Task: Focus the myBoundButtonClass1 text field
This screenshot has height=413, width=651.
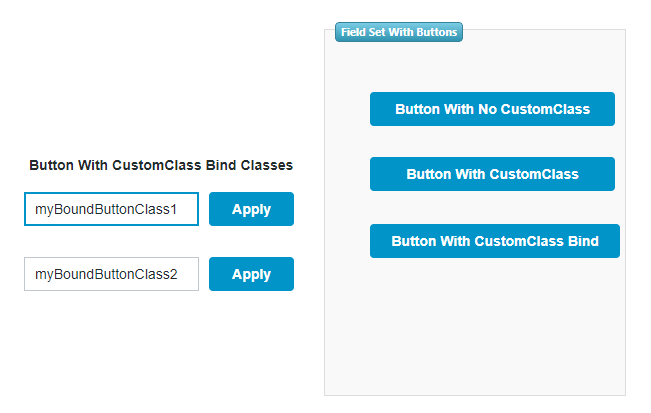Action: tap(111, 209)
